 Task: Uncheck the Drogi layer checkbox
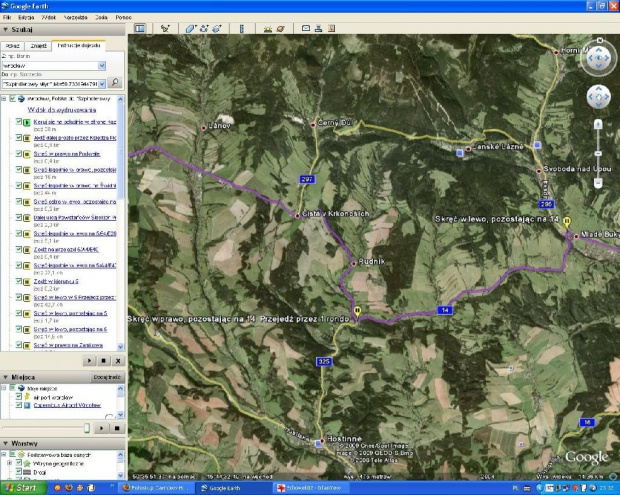pos(19,471)
